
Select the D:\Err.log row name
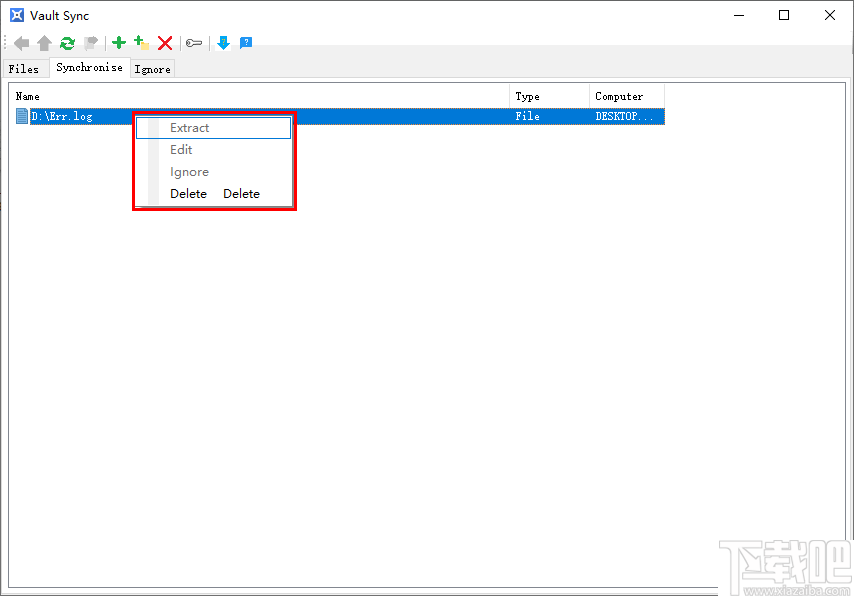point(62,116)
